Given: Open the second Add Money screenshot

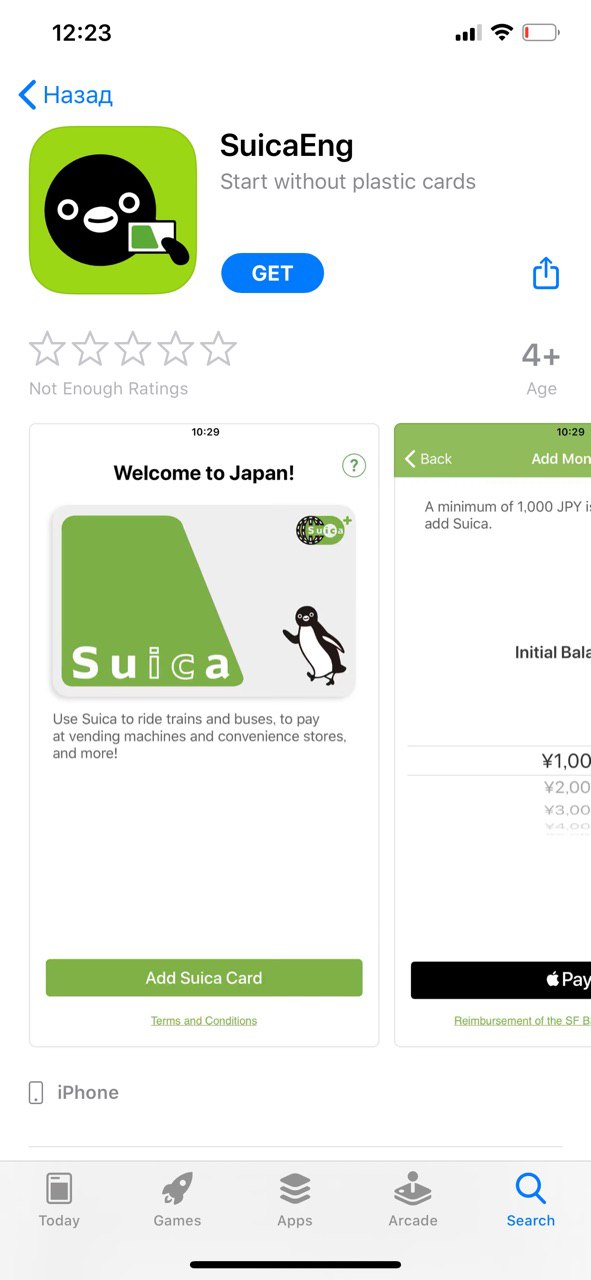Looking at the screenshot, I should [x=493, y=735].
